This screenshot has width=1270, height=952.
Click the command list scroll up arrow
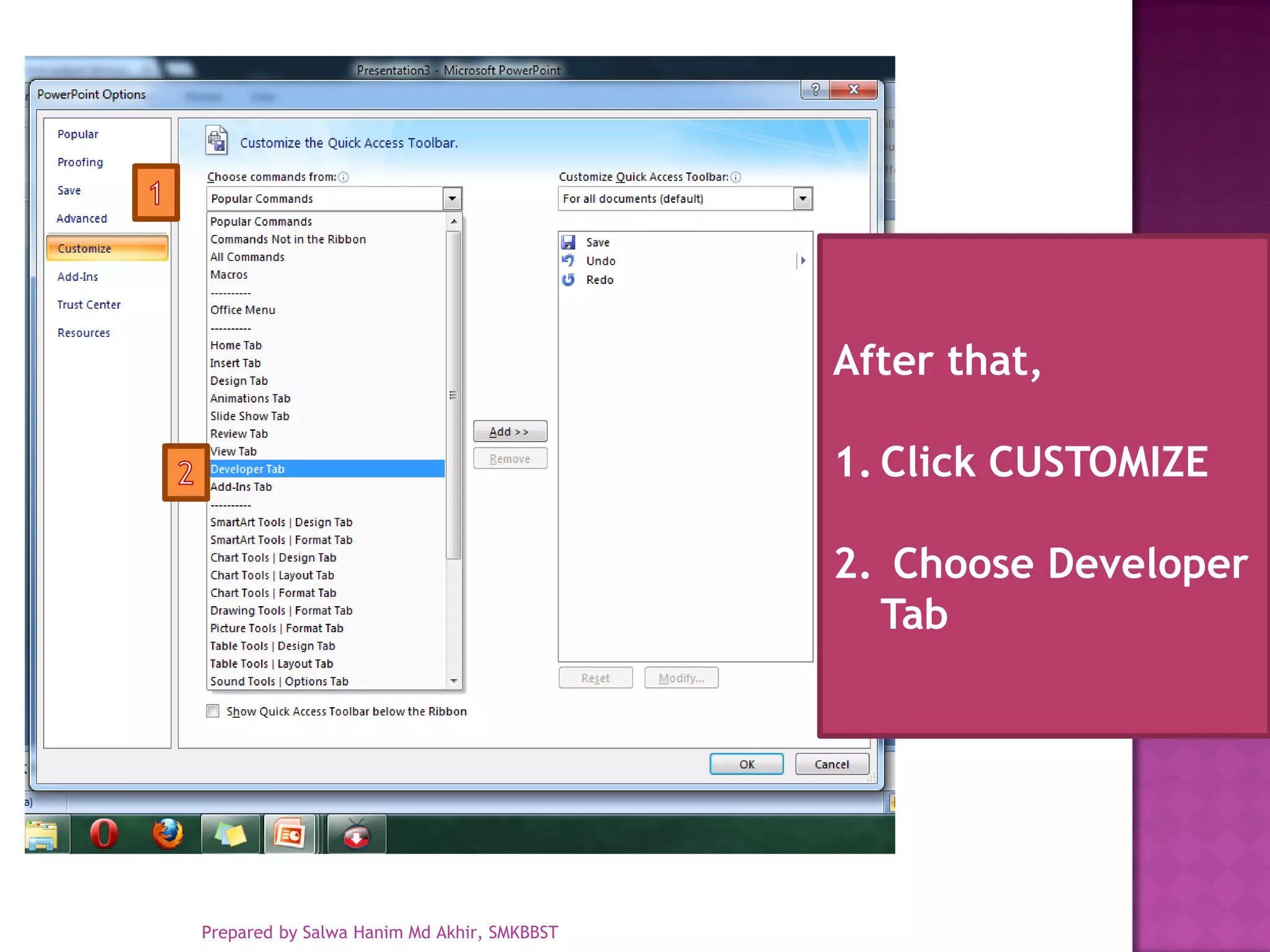[454, 221]
